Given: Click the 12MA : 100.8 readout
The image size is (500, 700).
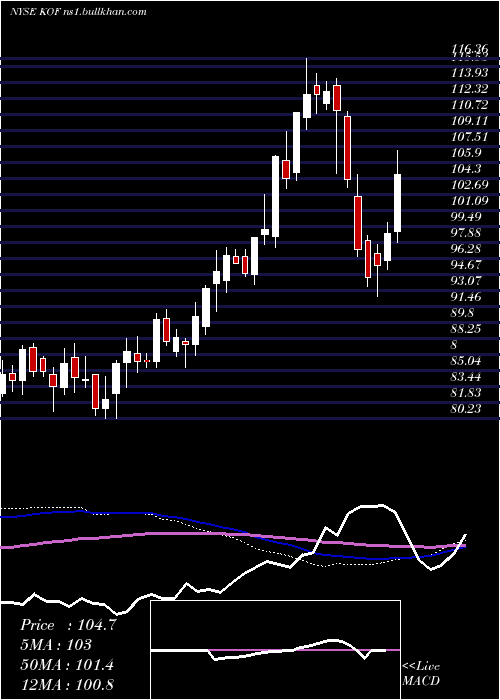Looking at the screenshot, I should point(67,684).
